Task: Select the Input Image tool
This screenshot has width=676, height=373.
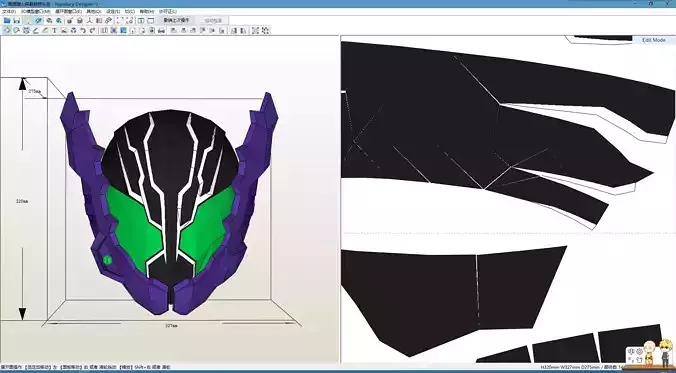Action: coord(64,30)
